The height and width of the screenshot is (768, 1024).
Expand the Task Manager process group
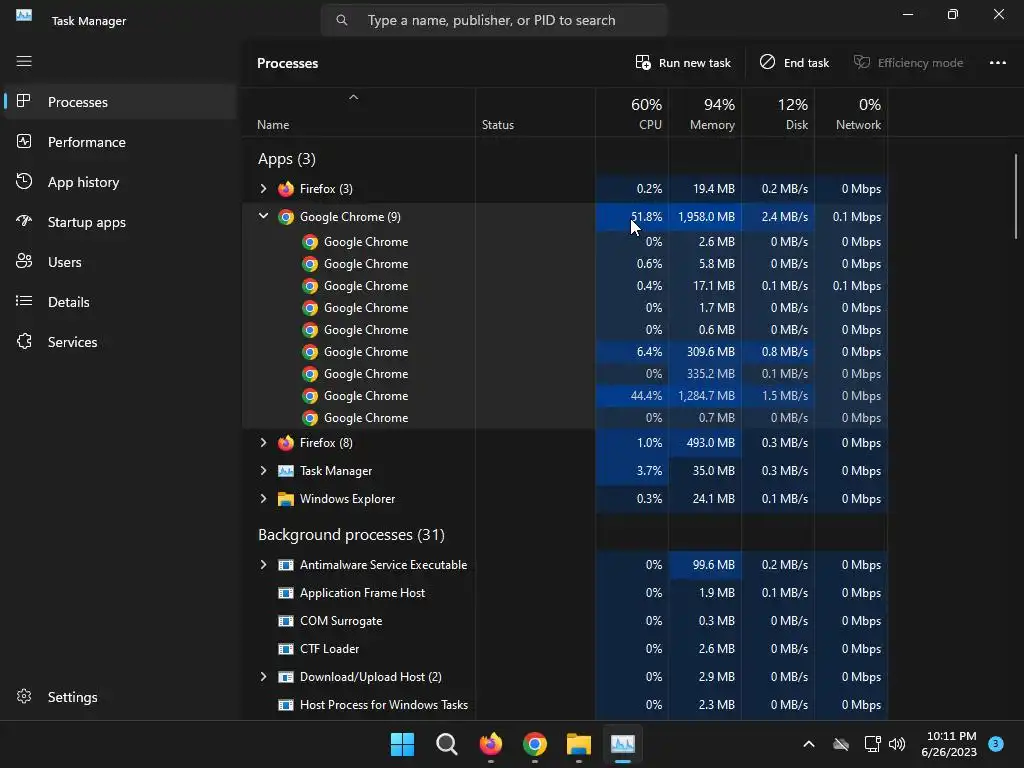pos(263,471)
